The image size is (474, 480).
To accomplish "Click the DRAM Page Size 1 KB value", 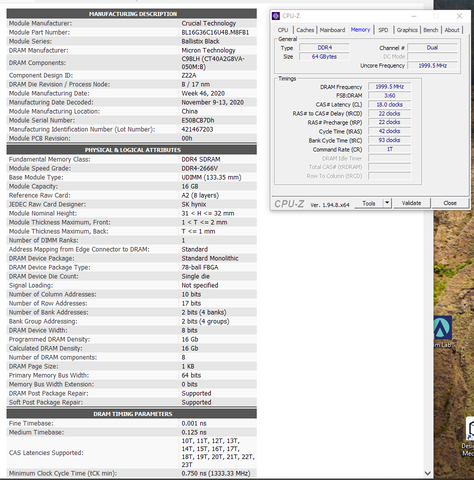I will [x=188, y=366].
